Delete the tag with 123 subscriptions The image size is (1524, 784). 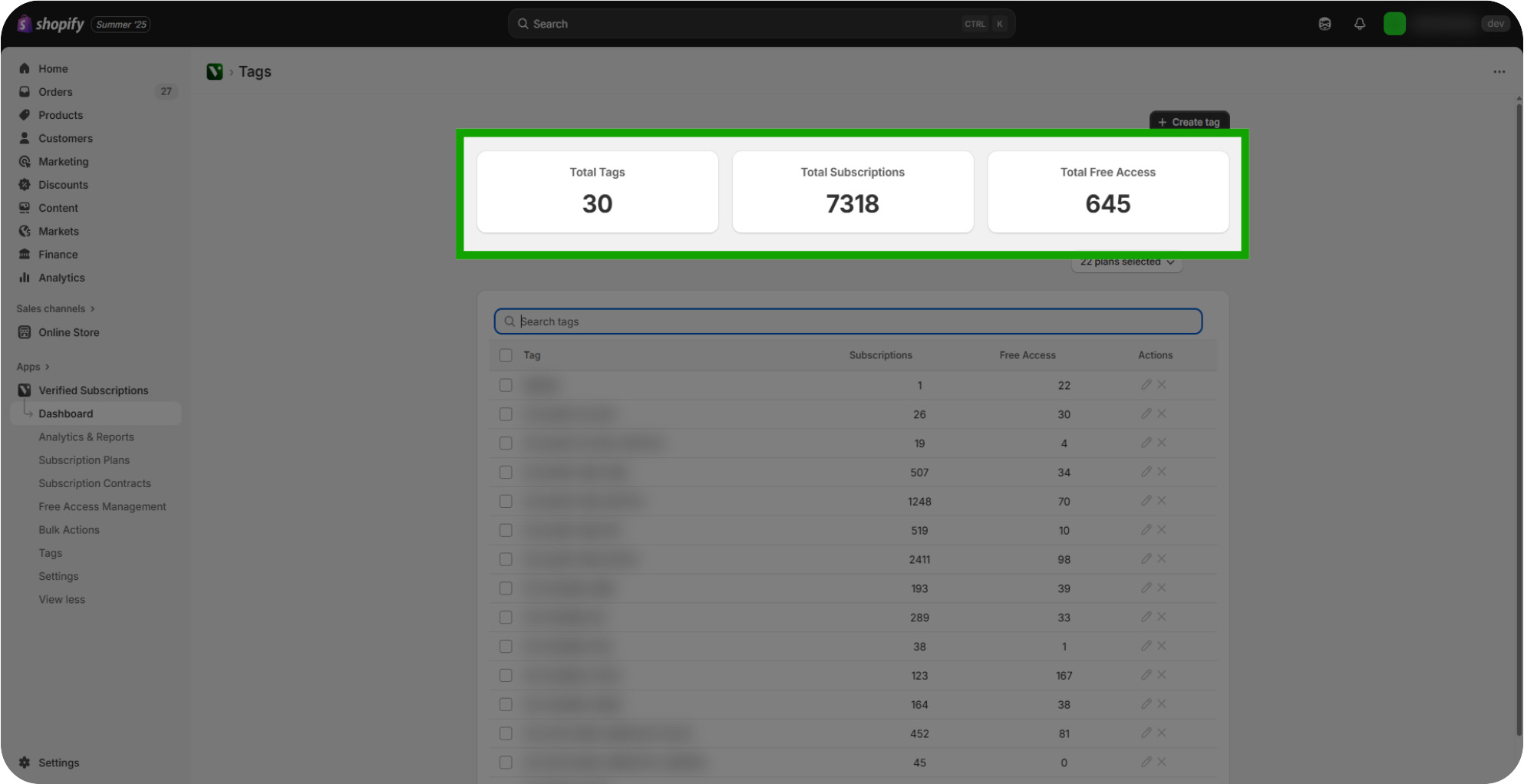1162,675
